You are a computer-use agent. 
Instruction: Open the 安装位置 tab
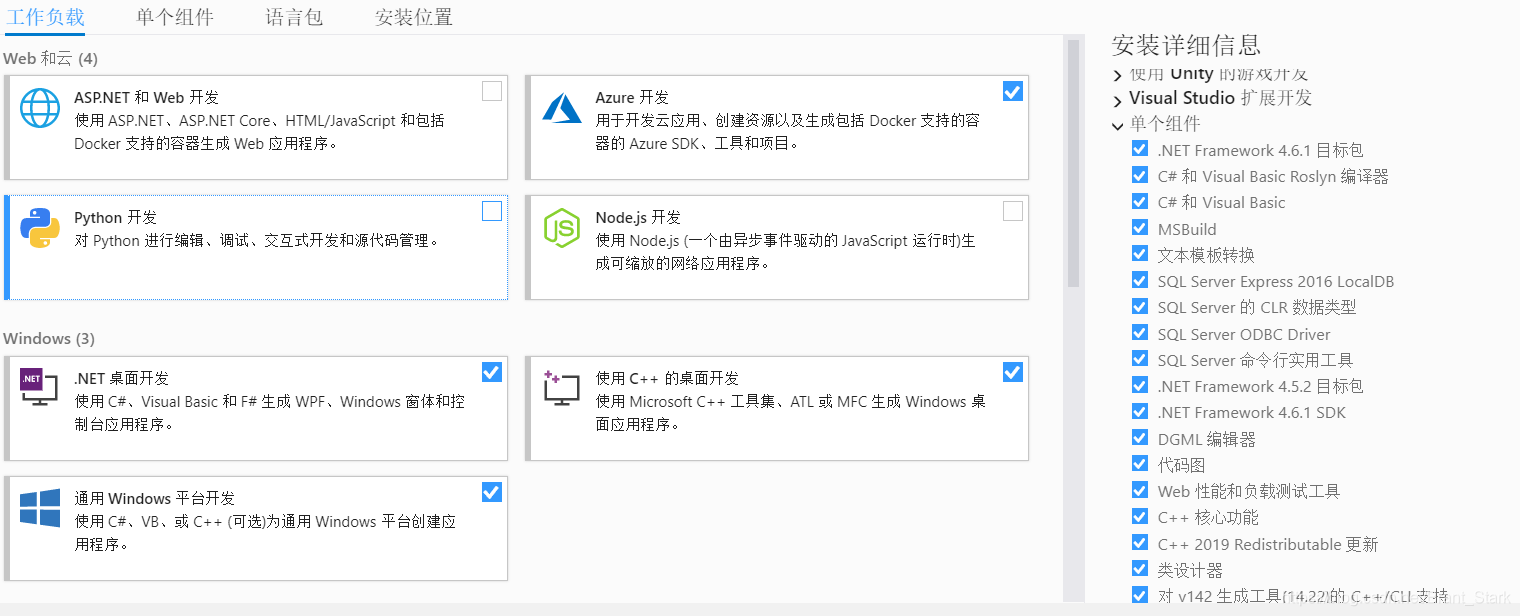click(x=412, y=17)
